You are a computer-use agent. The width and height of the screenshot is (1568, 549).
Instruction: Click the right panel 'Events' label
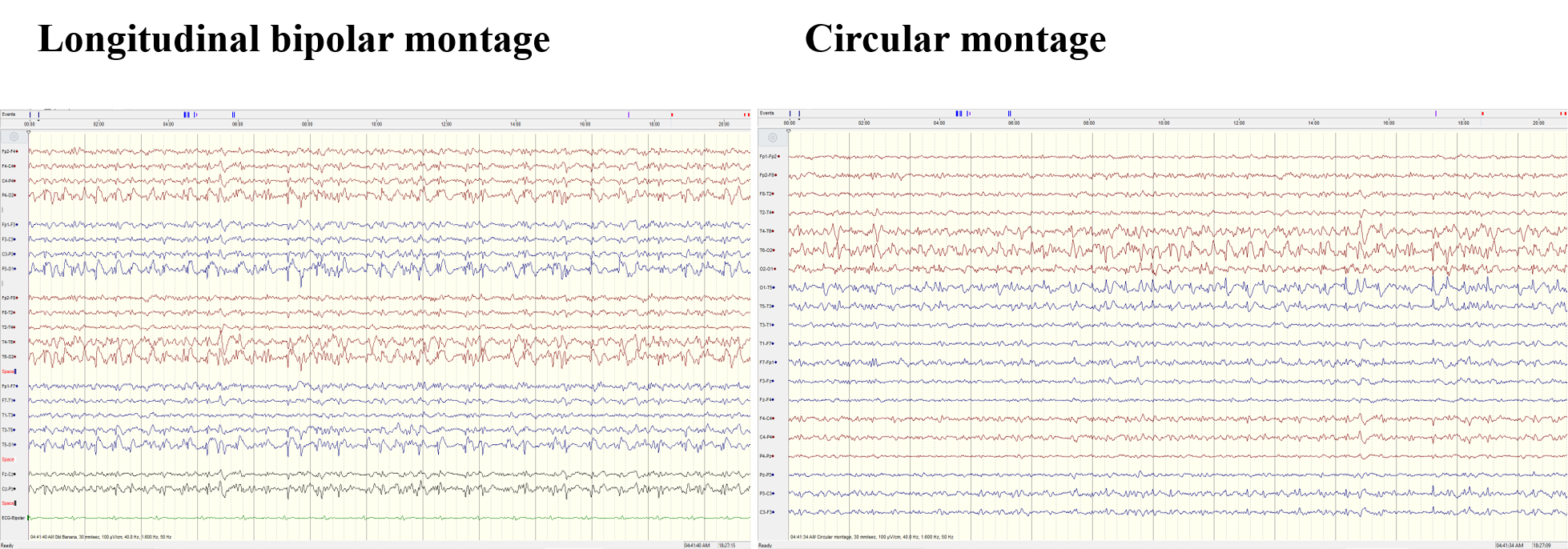pyautogui.click(x=767, y=113)
